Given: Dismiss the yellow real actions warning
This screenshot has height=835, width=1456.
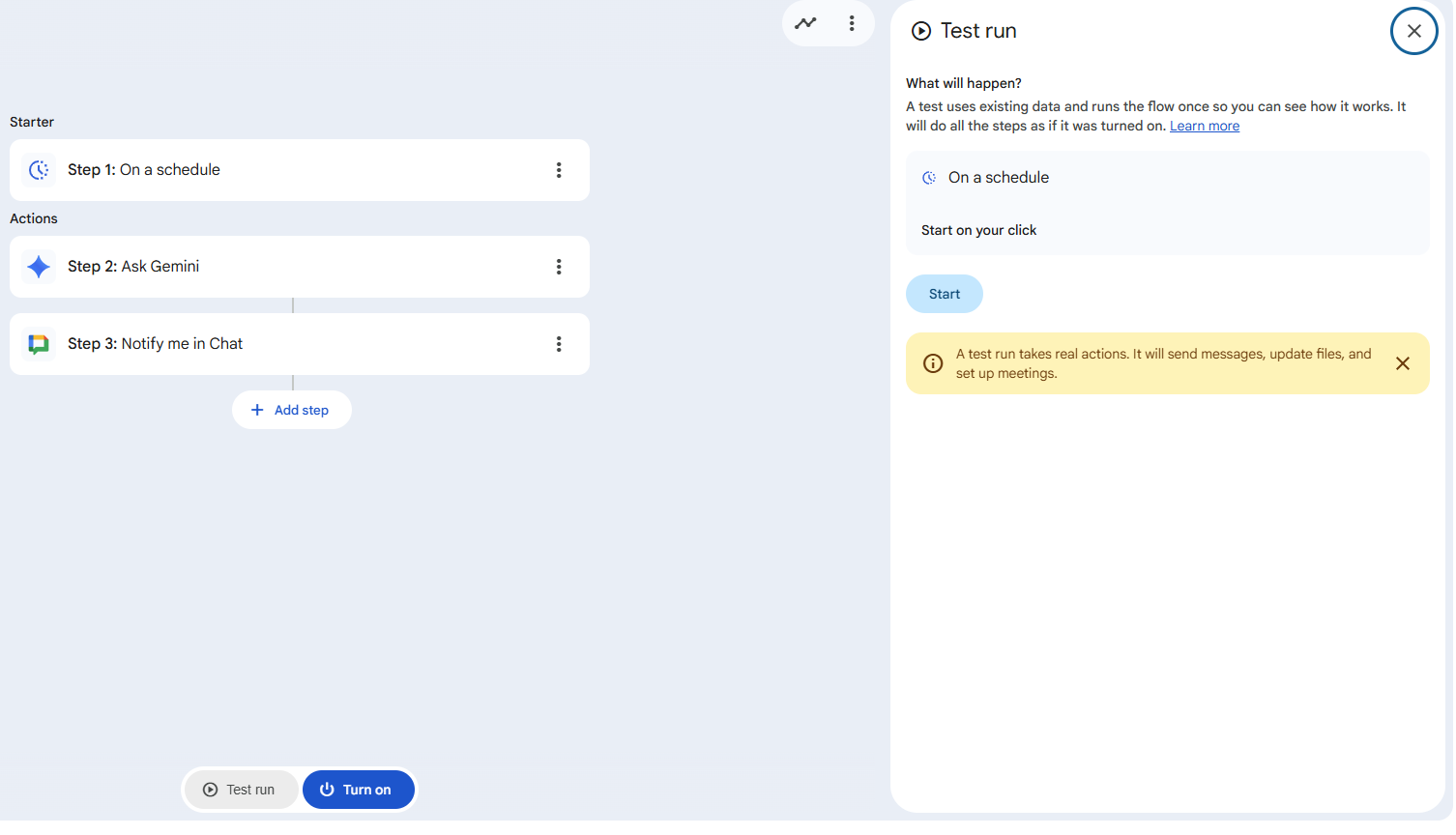Looking at the screenshot, I should pos(1402,363).
